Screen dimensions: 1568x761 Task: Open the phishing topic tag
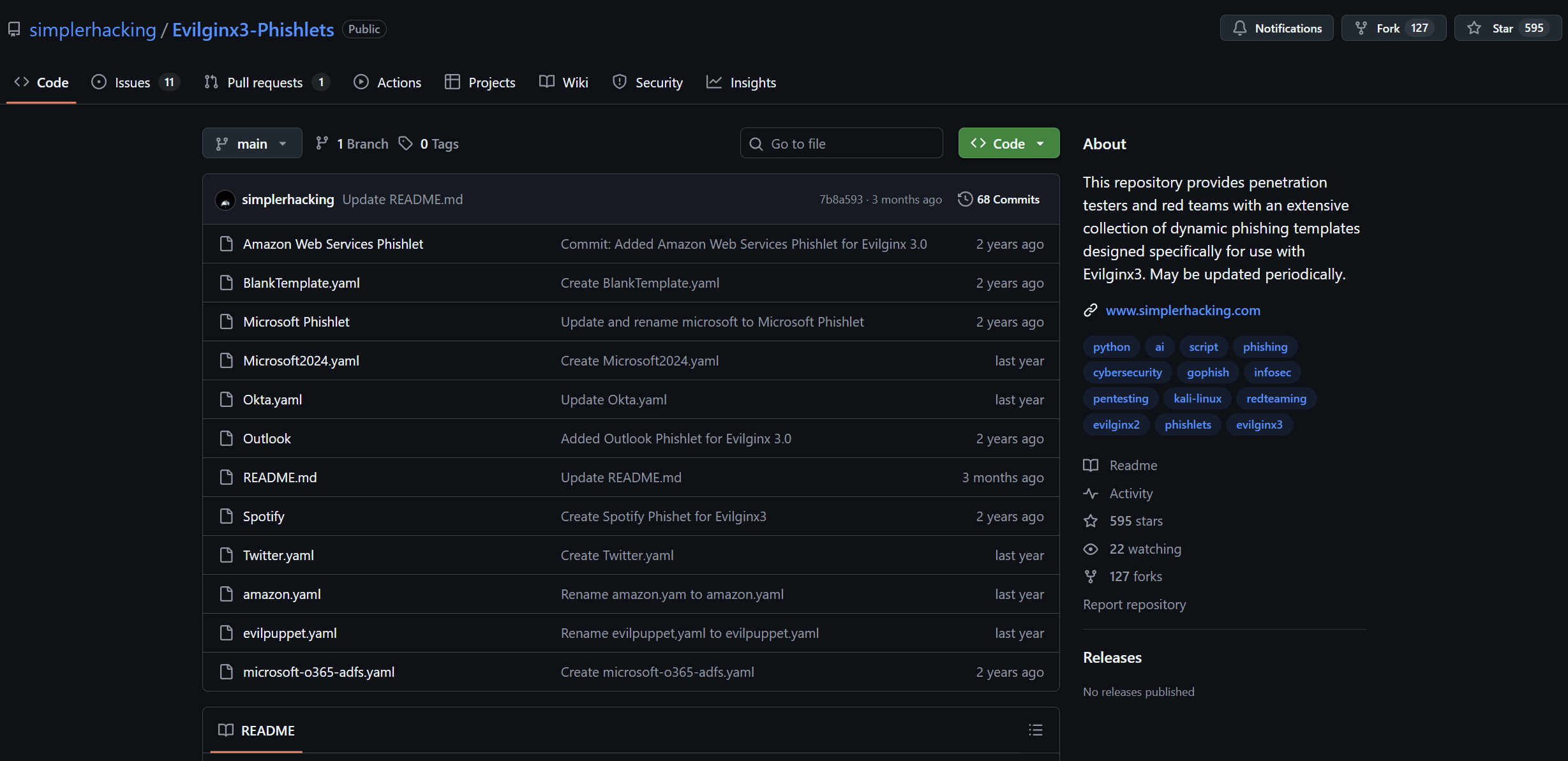(1265, 346)
